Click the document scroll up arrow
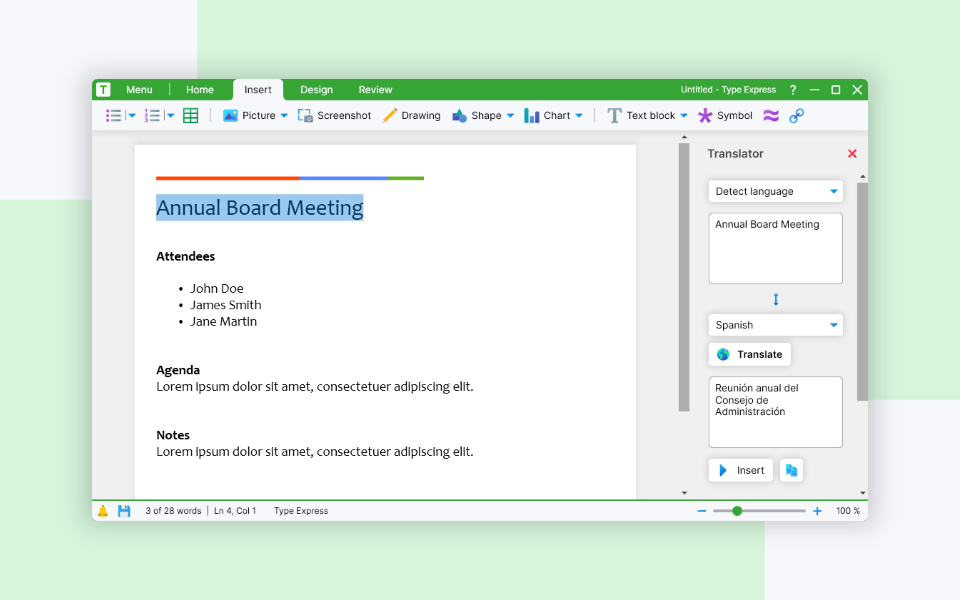This screenshot has height=600, width=960. tap(684, 137)
